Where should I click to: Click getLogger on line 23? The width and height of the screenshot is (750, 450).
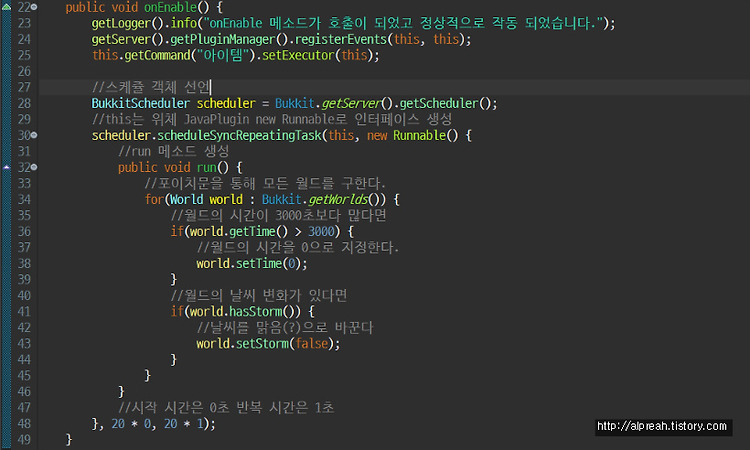[x=121, y=23]
